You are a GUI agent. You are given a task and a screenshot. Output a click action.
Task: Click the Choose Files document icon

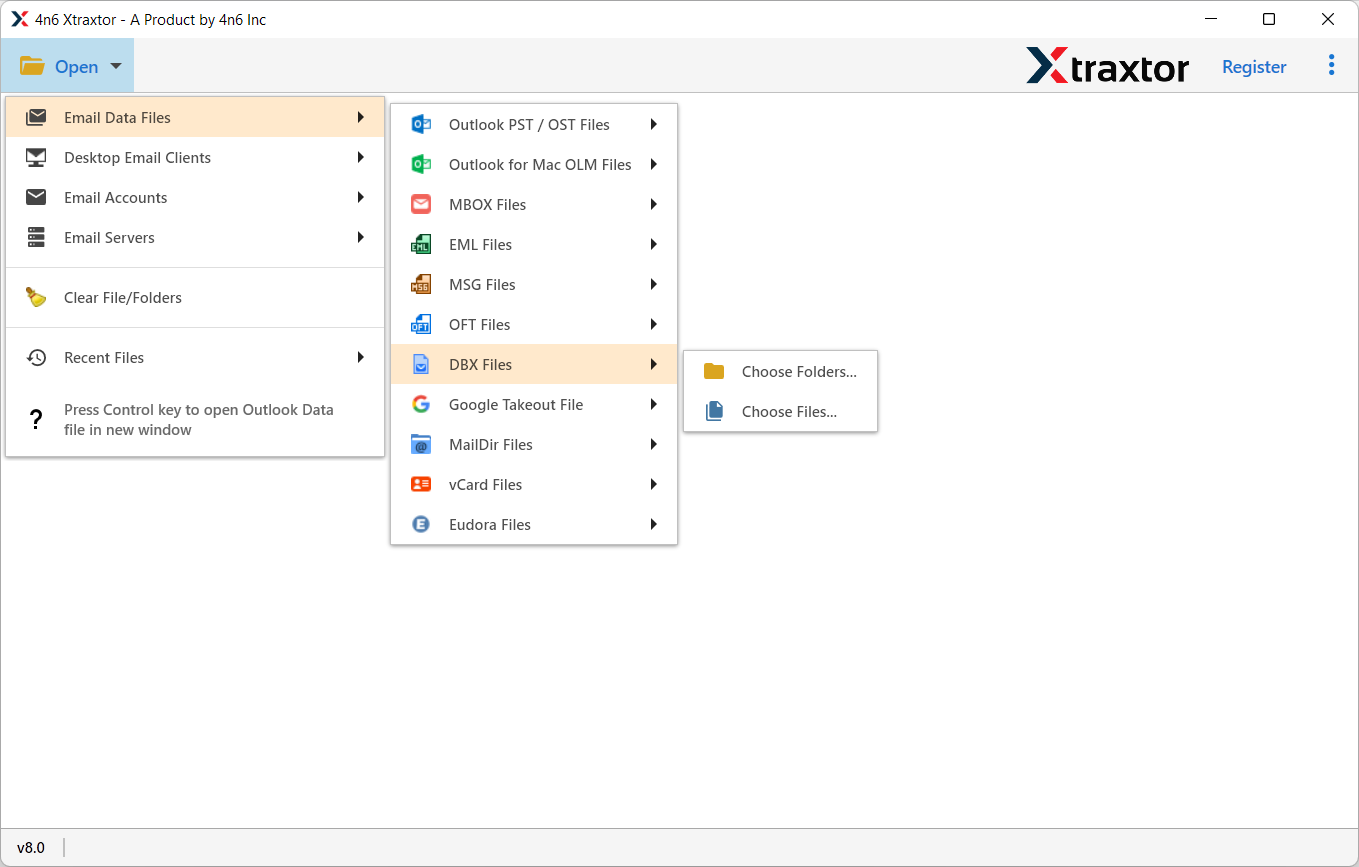(x=714, y=411)
